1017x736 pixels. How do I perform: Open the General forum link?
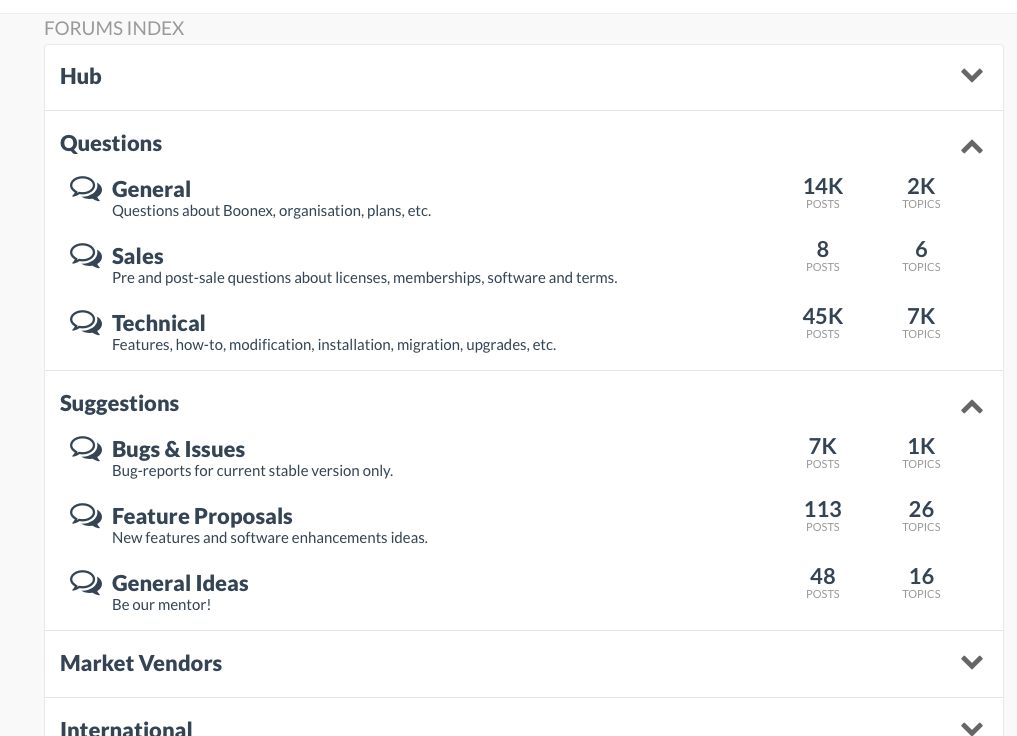click(x=151, y=189)
